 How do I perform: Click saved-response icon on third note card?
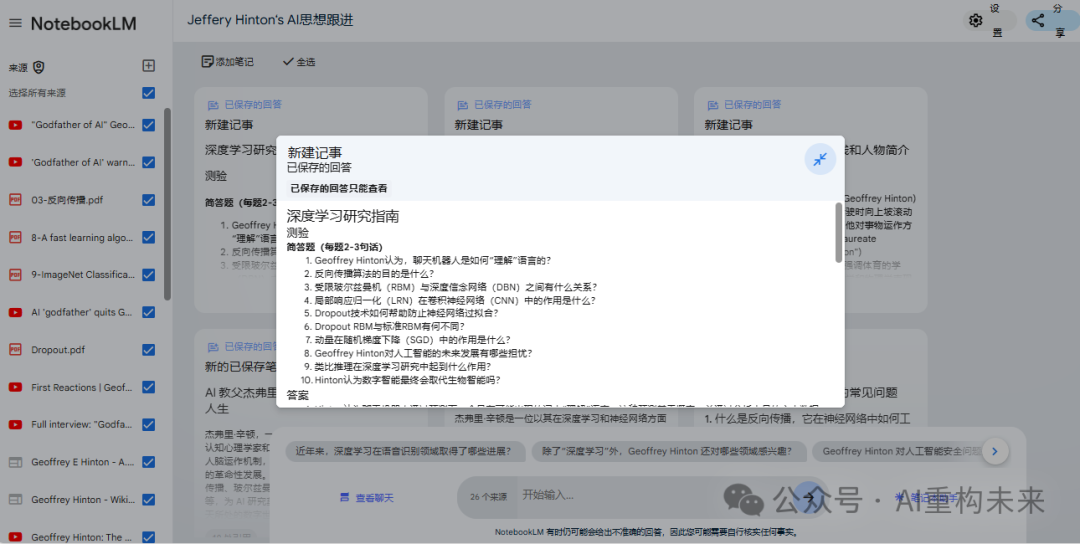click(713, 105)
